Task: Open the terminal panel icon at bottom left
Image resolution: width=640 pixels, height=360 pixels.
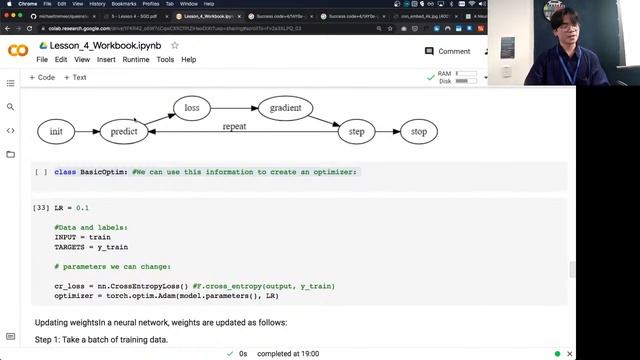Action: tap(11, 336)
